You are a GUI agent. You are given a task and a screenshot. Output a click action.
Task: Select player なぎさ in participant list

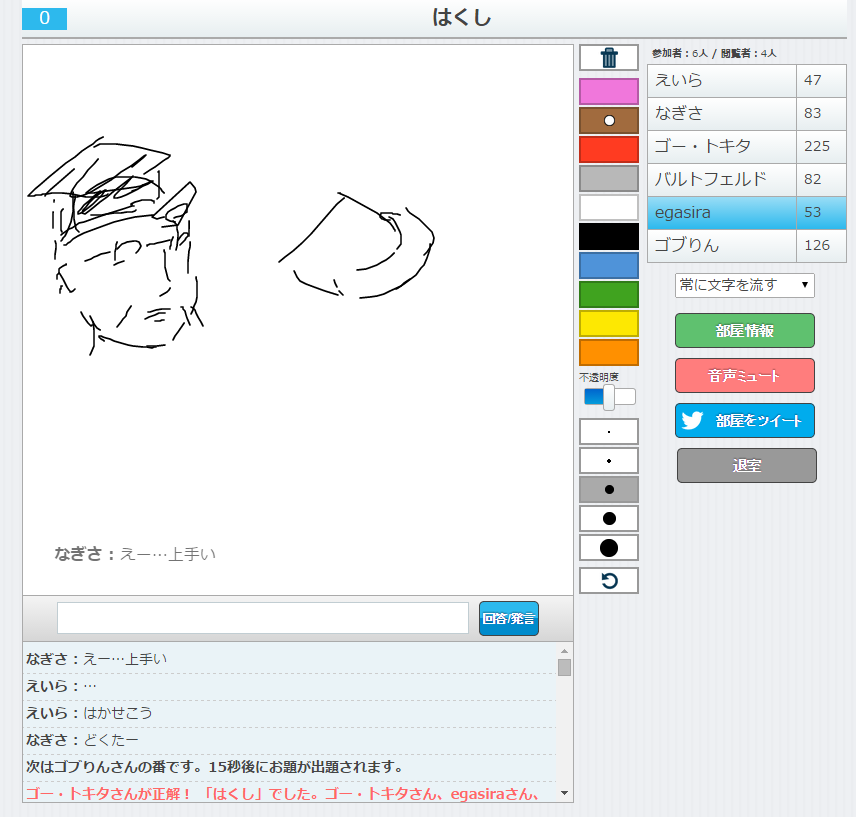[x=722, y=114]
